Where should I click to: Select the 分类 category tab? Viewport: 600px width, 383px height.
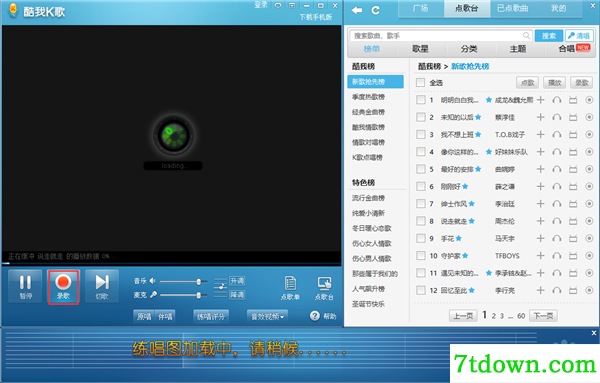(x=469, y=49)
